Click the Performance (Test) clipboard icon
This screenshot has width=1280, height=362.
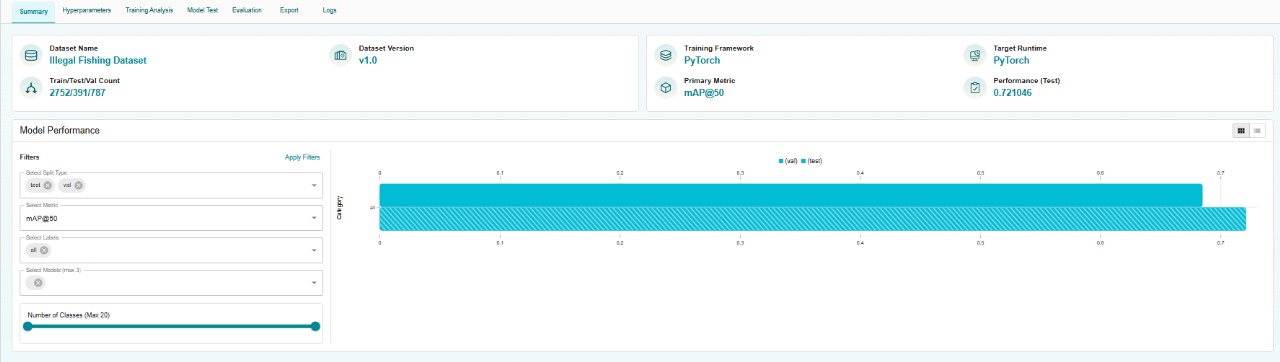[x=974, y=88]
